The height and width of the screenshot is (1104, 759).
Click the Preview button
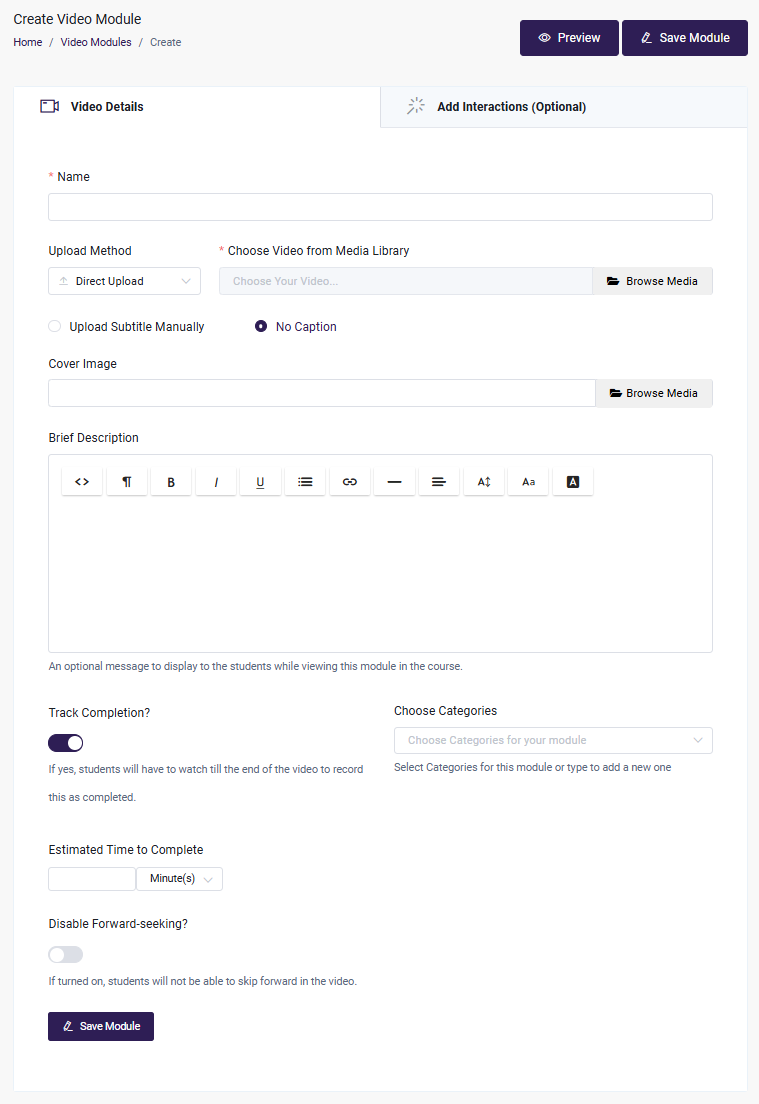coord(569,38)
